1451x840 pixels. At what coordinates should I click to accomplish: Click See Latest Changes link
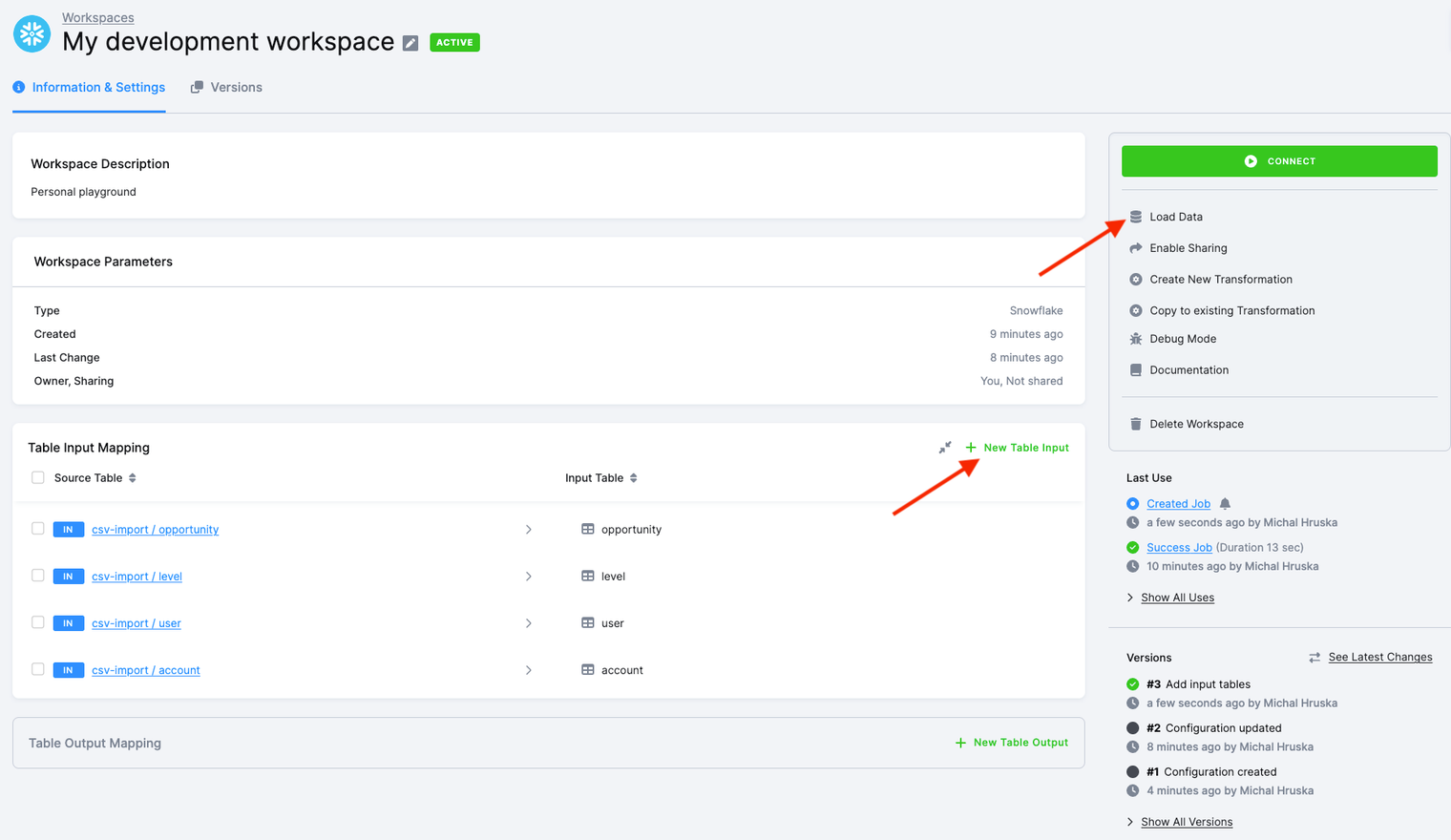coord(1380,657)
